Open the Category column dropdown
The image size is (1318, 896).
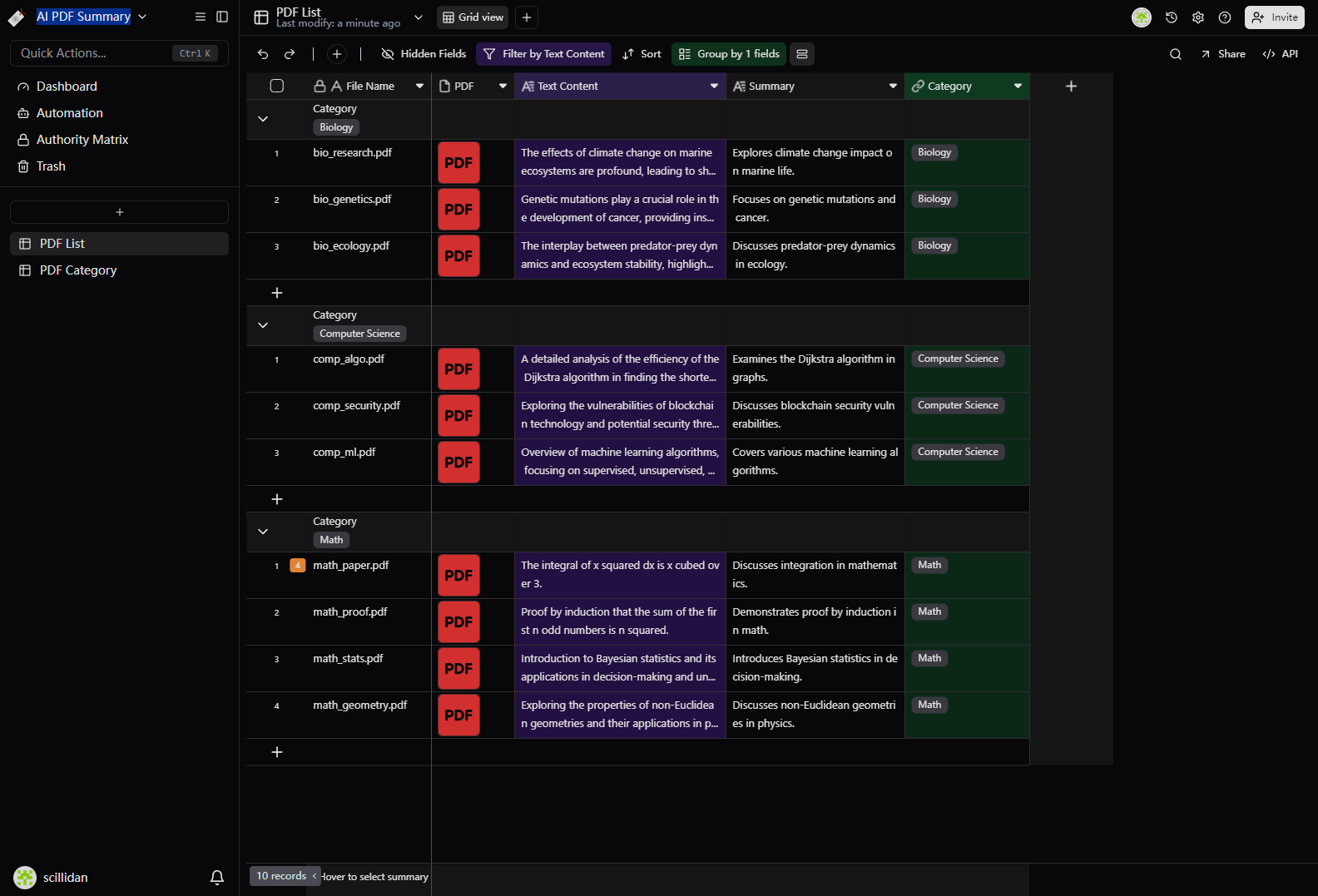(1018, 87)
